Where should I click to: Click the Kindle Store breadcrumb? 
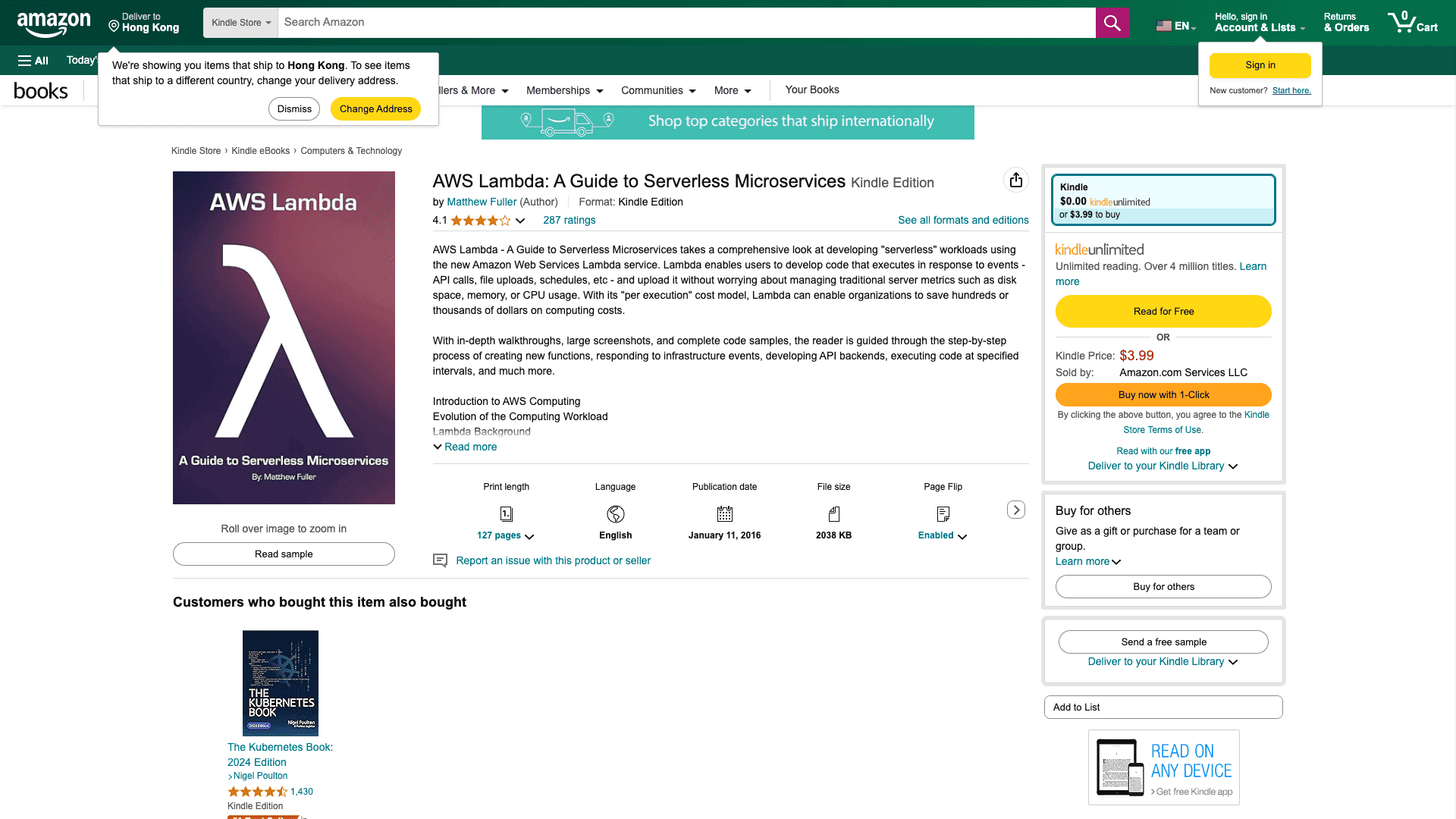point(196,151)
